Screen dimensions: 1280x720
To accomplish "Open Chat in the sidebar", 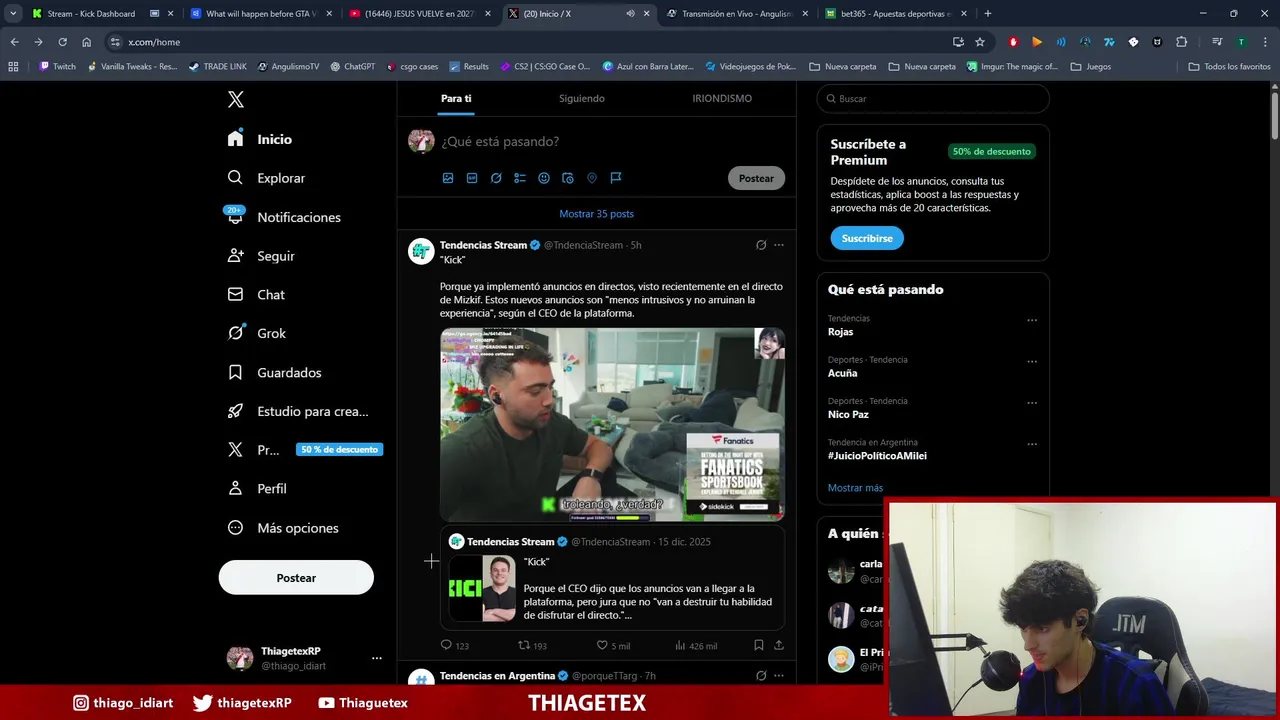I will (x=256, y=295).
